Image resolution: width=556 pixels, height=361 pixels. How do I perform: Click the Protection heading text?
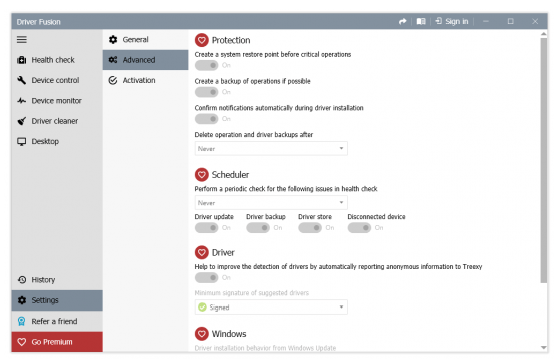[x=231, y=40]
